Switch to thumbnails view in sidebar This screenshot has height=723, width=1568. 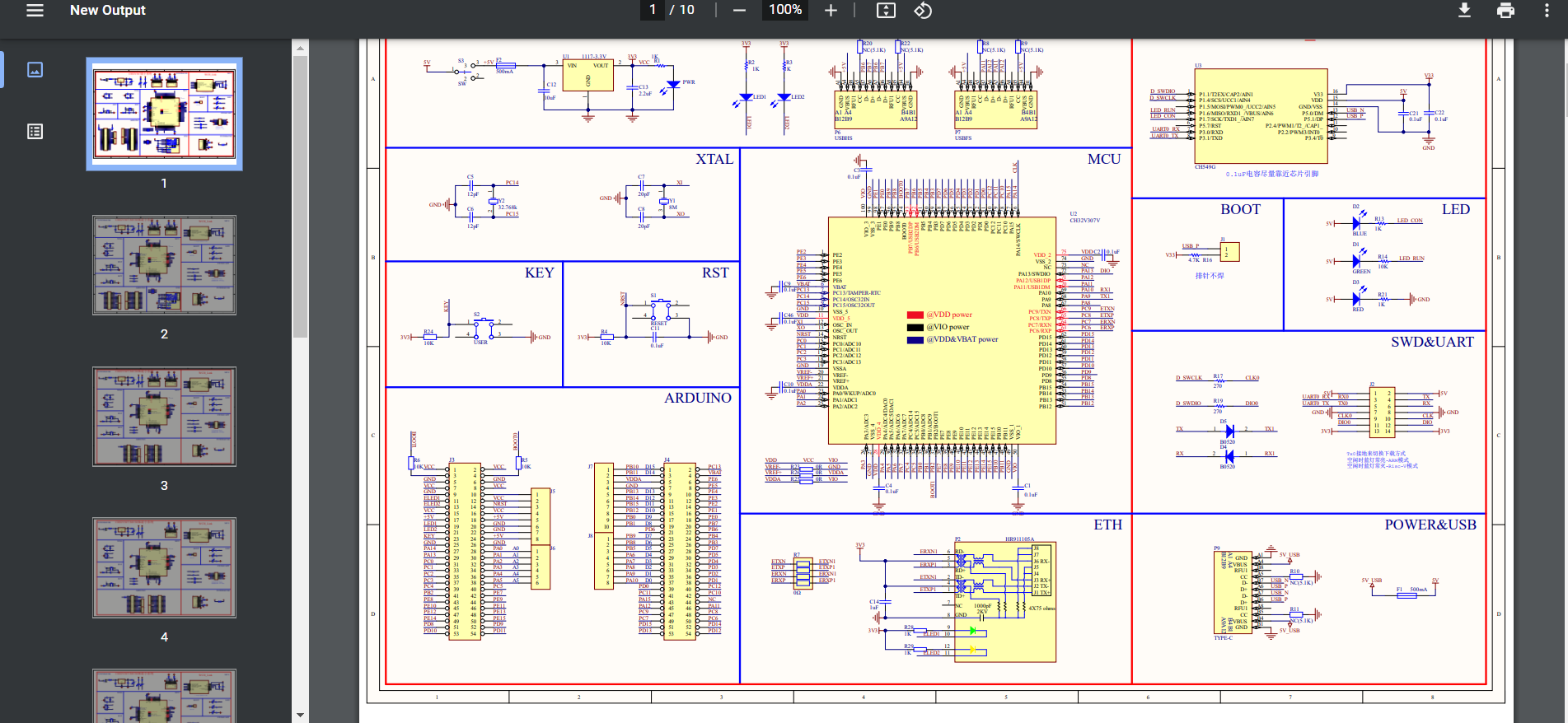click(35, 70)
